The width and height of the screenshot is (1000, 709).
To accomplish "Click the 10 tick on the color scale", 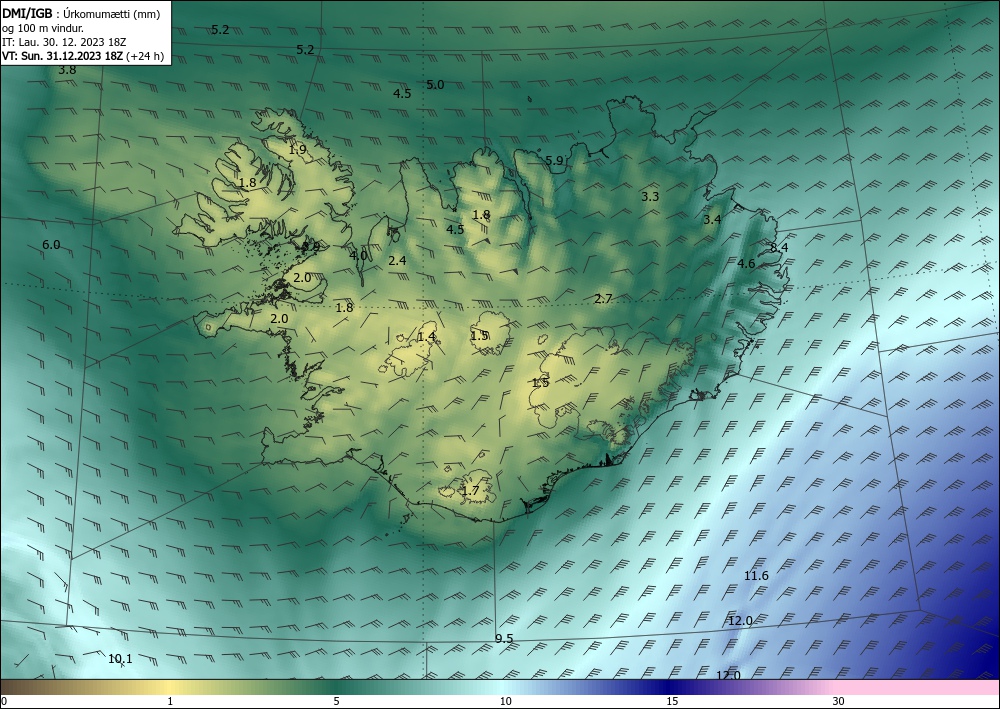I will [505, 702].
